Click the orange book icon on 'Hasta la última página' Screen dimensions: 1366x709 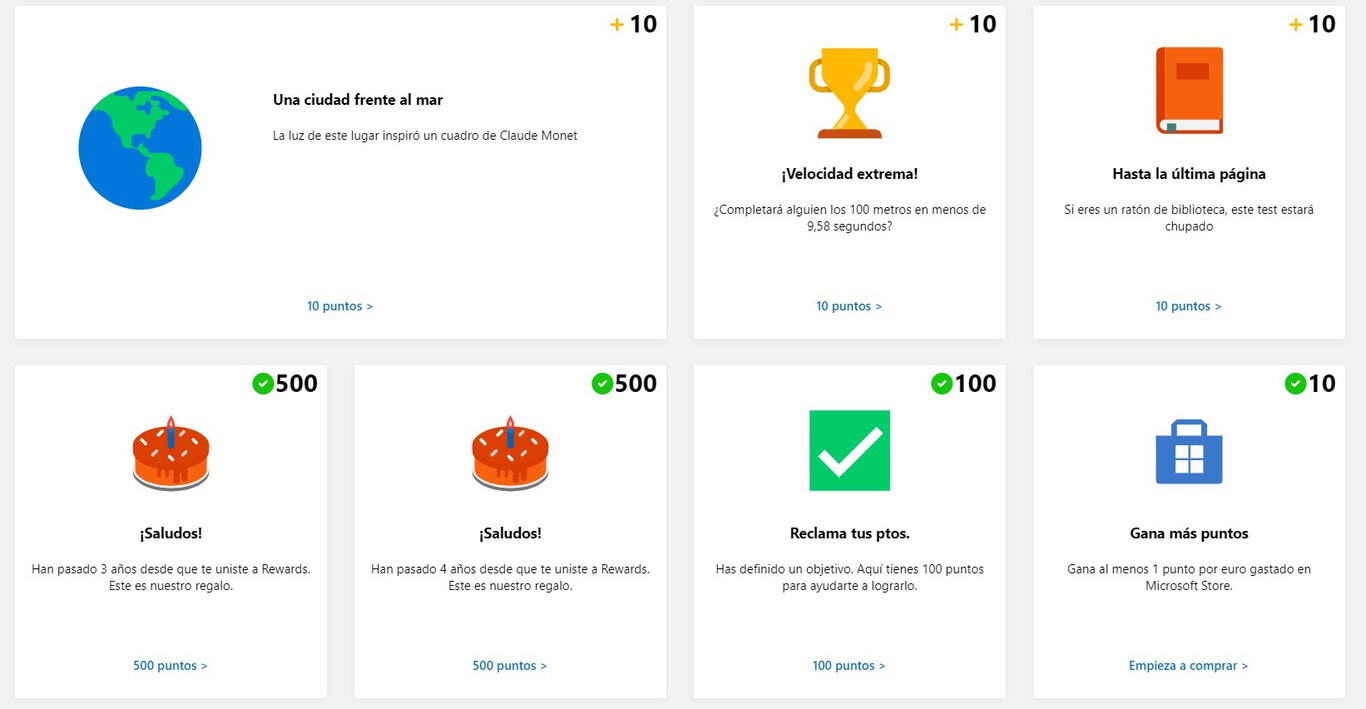tap(1188, 88)
